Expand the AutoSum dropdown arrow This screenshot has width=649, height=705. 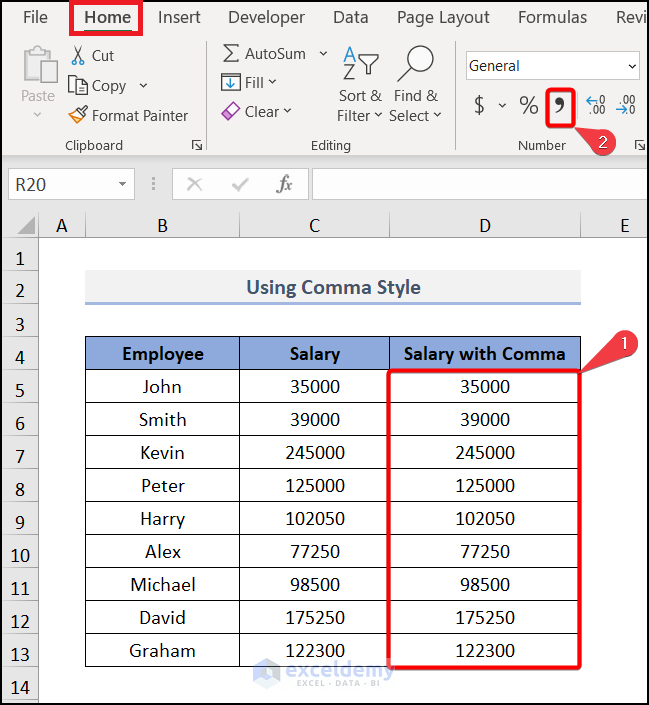coord(323,54)
